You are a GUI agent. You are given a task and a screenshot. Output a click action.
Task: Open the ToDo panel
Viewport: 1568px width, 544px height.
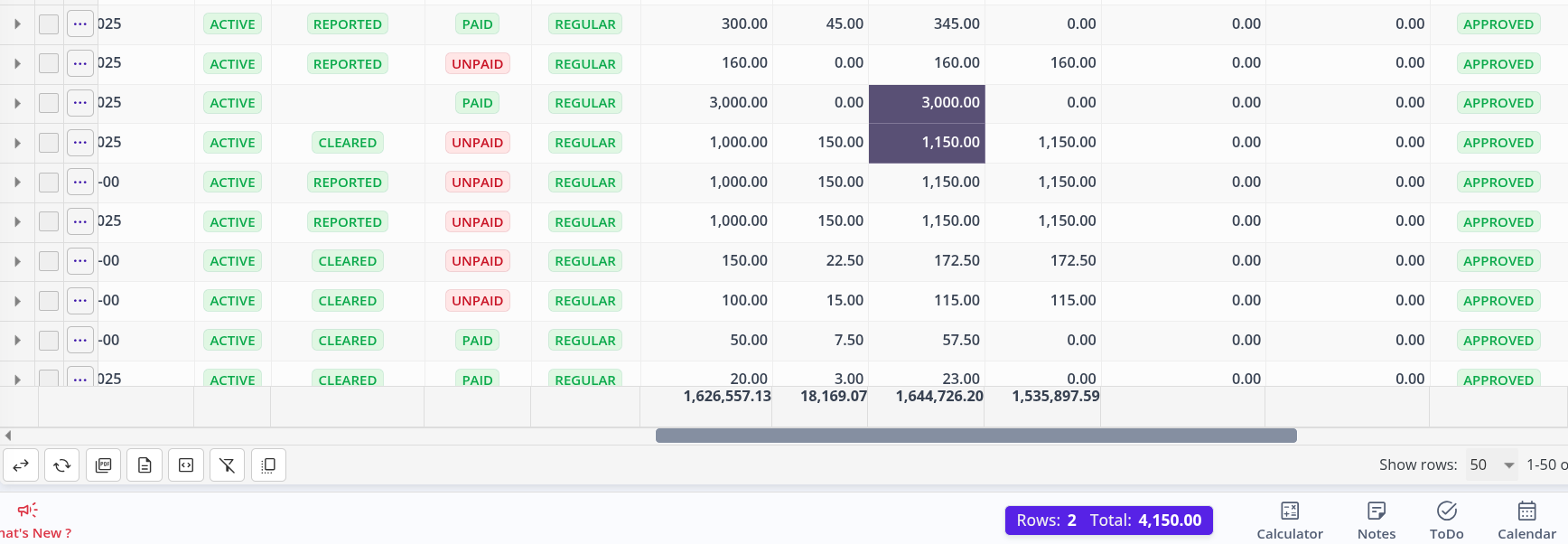click(x=1446, y=521)
